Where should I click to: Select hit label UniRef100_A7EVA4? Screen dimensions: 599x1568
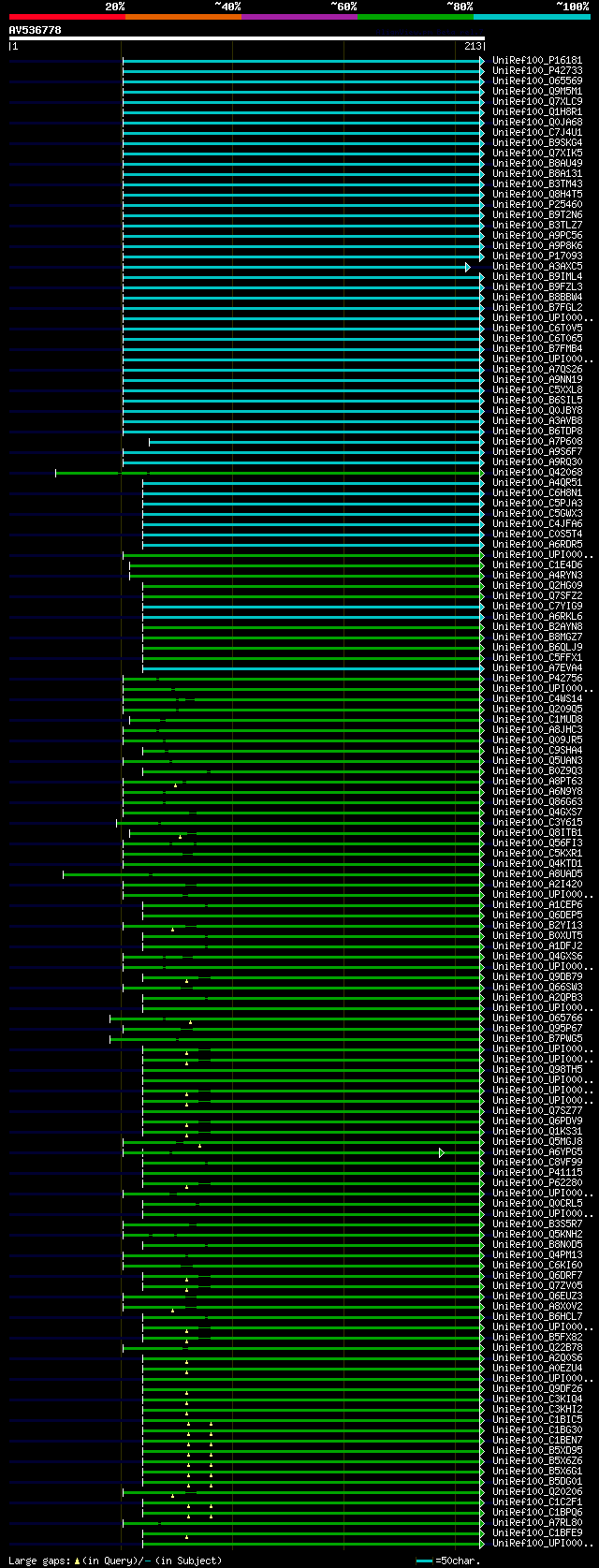pos(537,667)
